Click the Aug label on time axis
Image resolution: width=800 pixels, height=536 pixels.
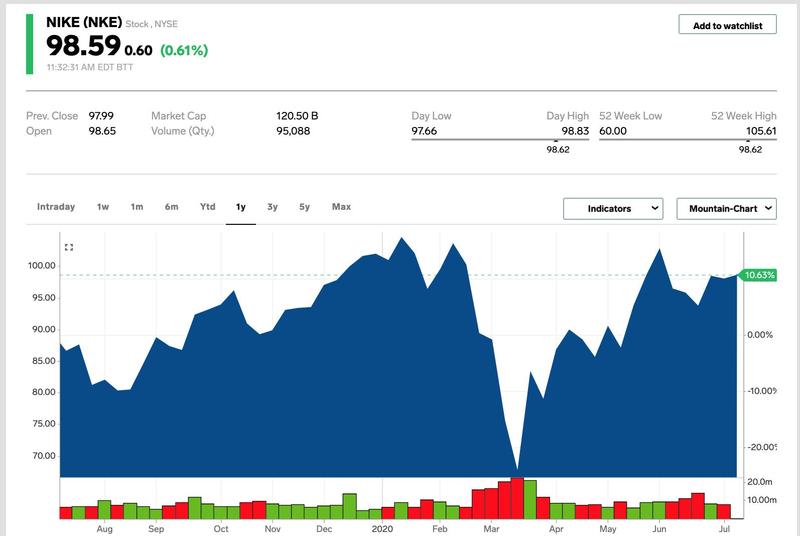[x=105, y=529]
